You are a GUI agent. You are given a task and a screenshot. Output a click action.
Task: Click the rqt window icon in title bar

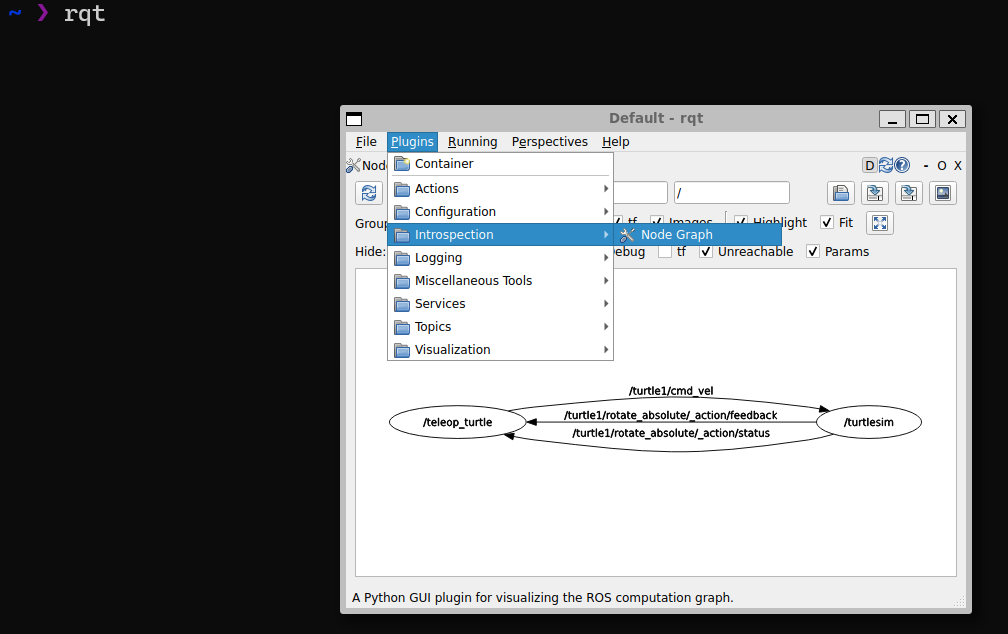pyautogui.click(x=354, y=119)
